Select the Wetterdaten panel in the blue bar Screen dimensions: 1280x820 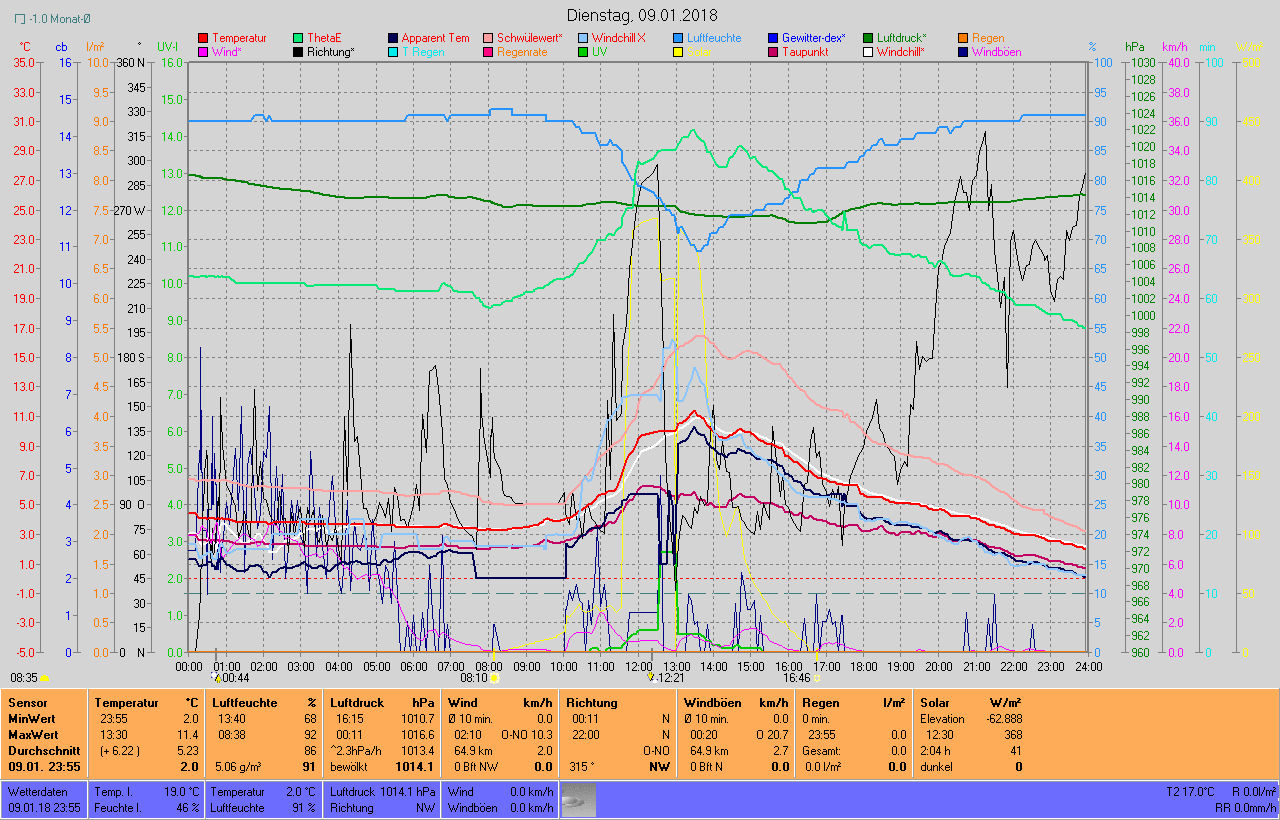click(44, 800)
